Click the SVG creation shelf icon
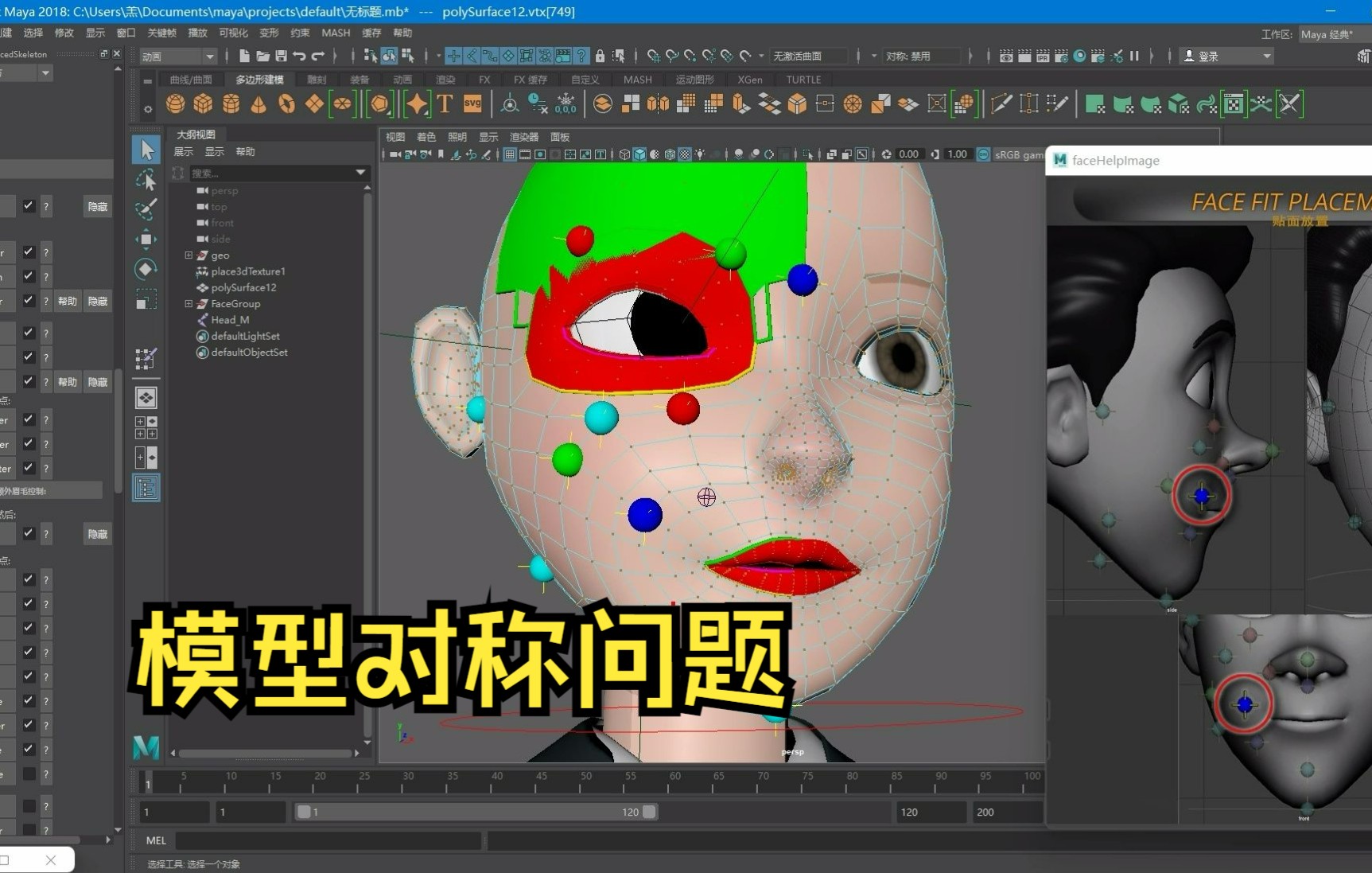Viewport: 1372px width, 873px height. 472,103
